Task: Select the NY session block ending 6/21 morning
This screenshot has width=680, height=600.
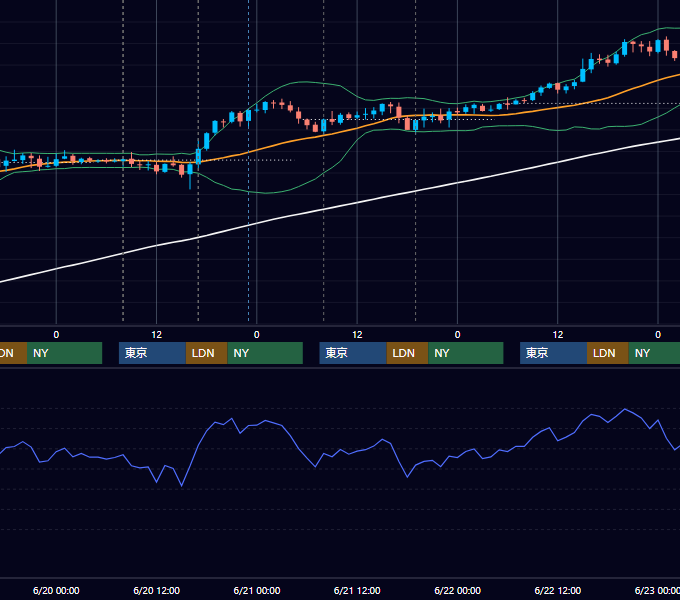Action: [x=265, y=353]
